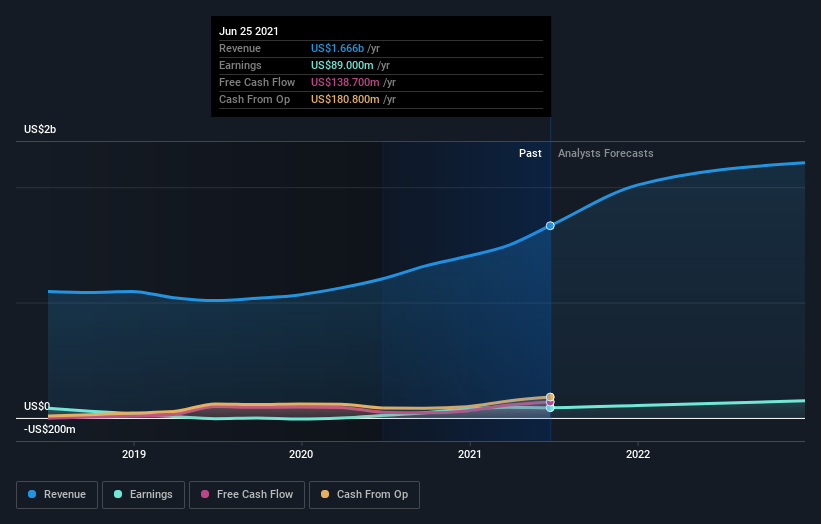Click the US$1.666b revenue value
Screen dimensions: 821x524
[337, 48]
